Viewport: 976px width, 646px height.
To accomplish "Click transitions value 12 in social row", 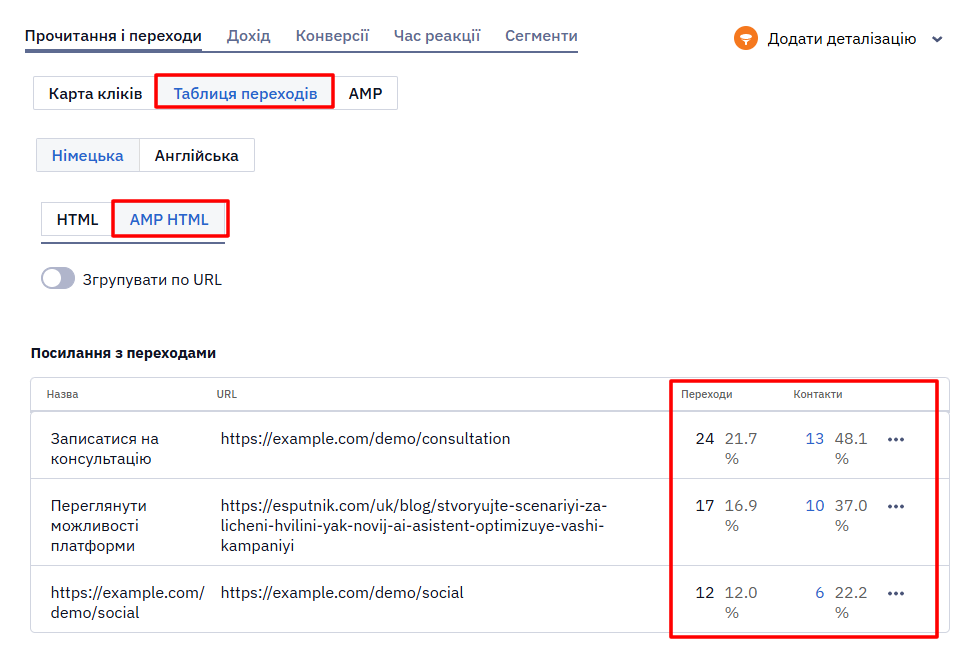I will click(x=705, y=593).
